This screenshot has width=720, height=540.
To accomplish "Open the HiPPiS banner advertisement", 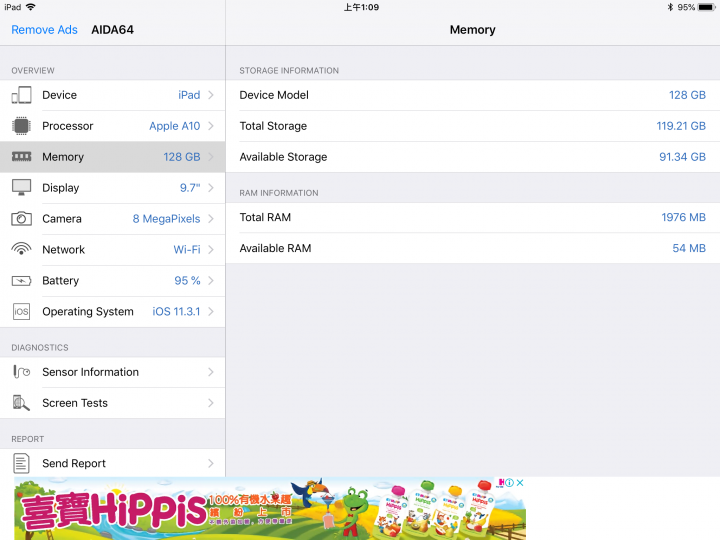I will coord(270,508).
